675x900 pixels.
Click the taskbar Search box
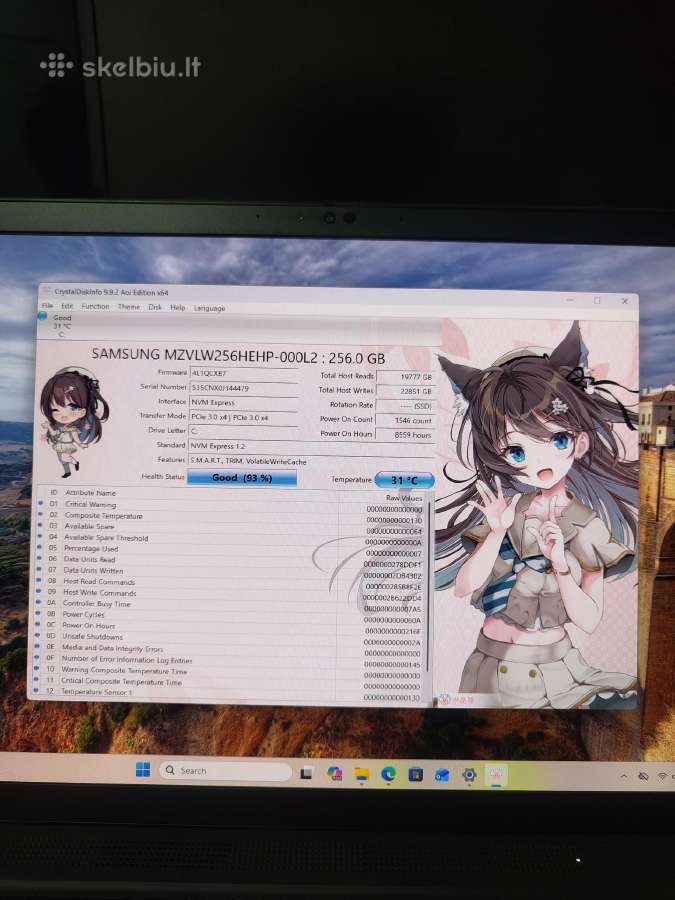(x=225, y=771)
